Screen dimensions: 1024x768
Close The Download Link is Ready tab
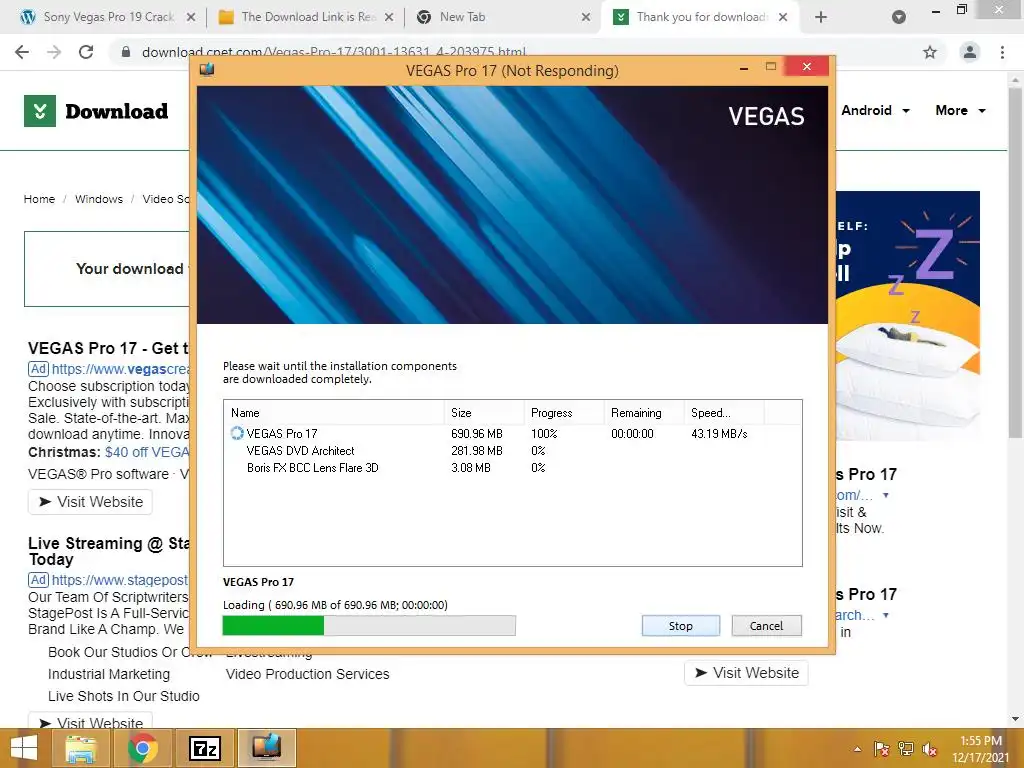389,17
